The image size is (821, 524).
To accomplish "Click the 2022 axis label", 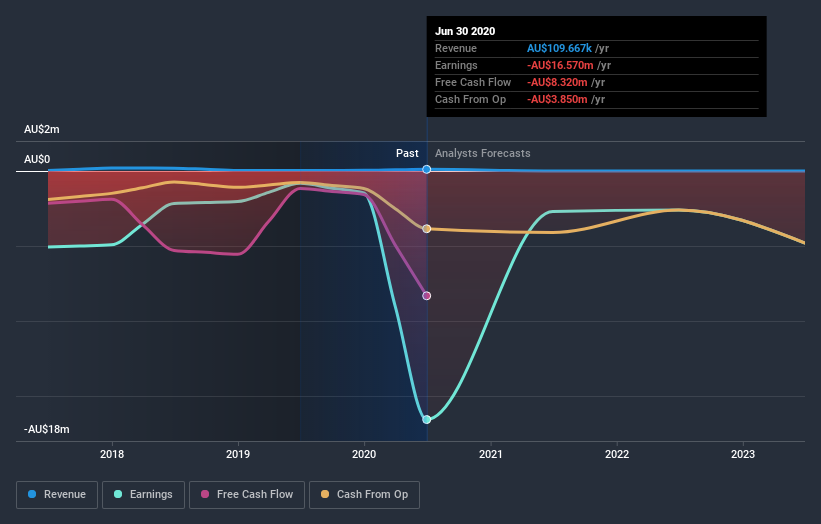I will point(617,454).
